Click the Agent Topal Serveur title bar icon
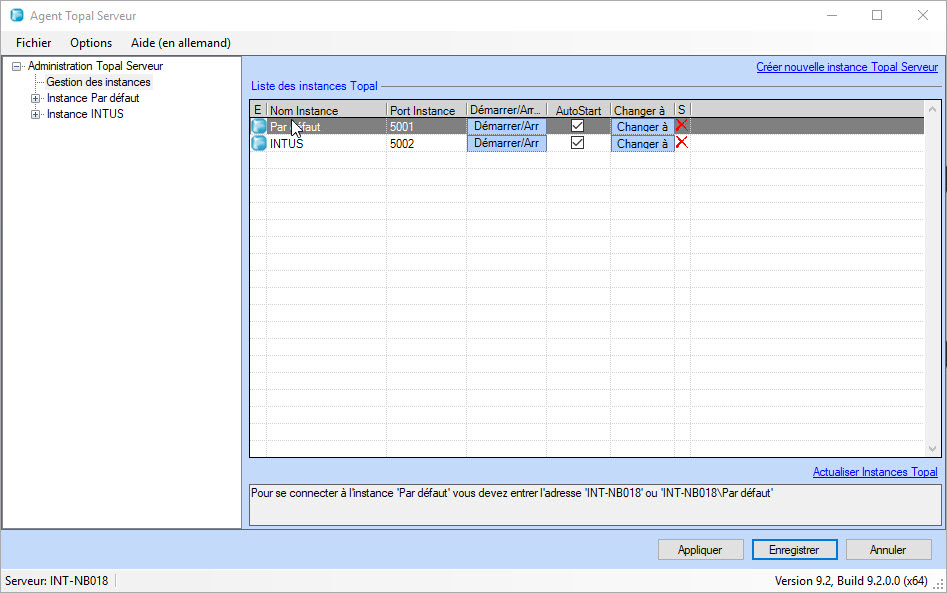The image size is (947, 593). tap(17, 16)
